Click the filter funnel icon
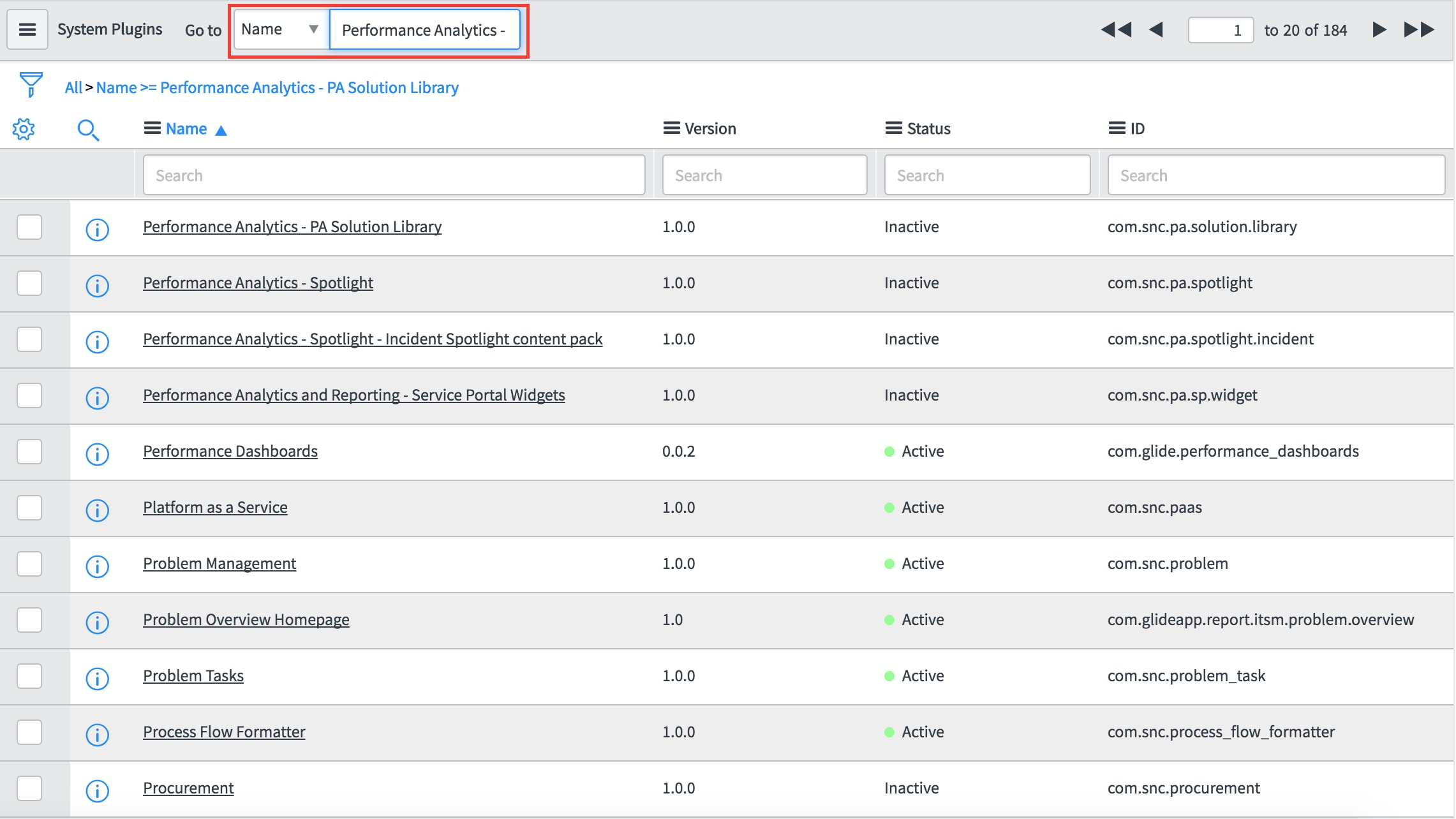This screenshot has width=1456, height=819. tap(31, 84)
